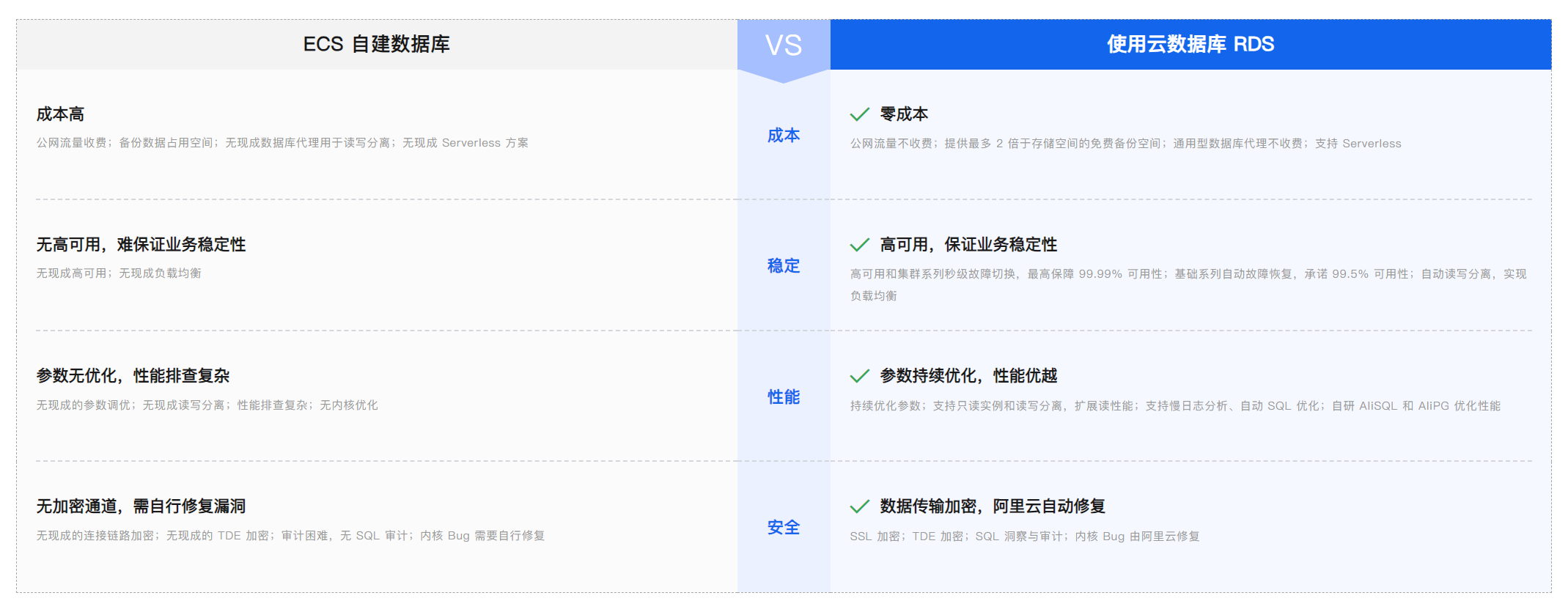Click the checkmark next to 高可用，保证业务稳定性
1568x612 pixels.
tap(859, 245)
